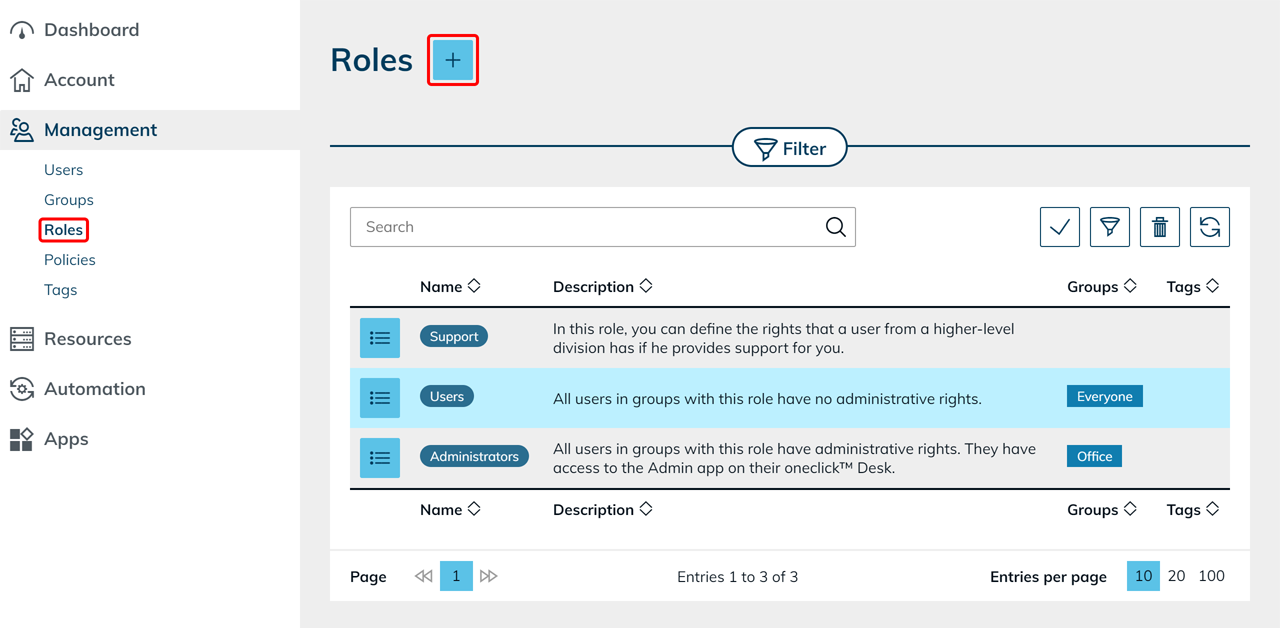
Task: Click the Users role description text
Action: 768,399
